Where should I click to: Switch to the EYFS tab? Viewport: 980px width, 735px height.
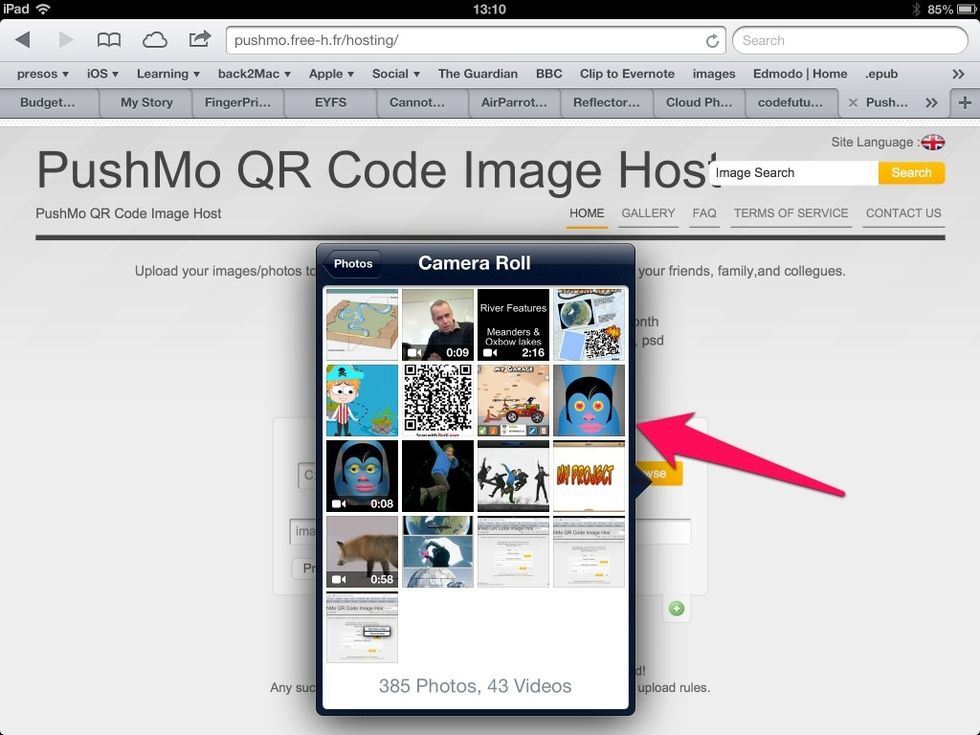(x=330, y=102)
